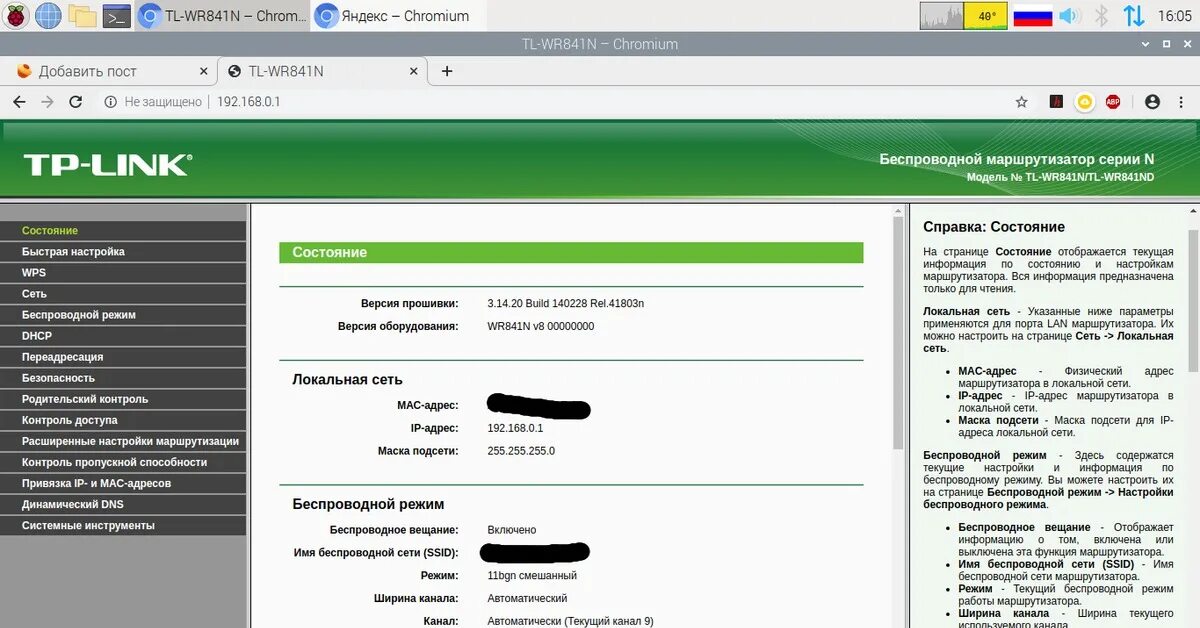Check the CPU temperature indicator 48°
Image resolution: width=1200 pixels, height=628 pixels.
tap(985, 16)
